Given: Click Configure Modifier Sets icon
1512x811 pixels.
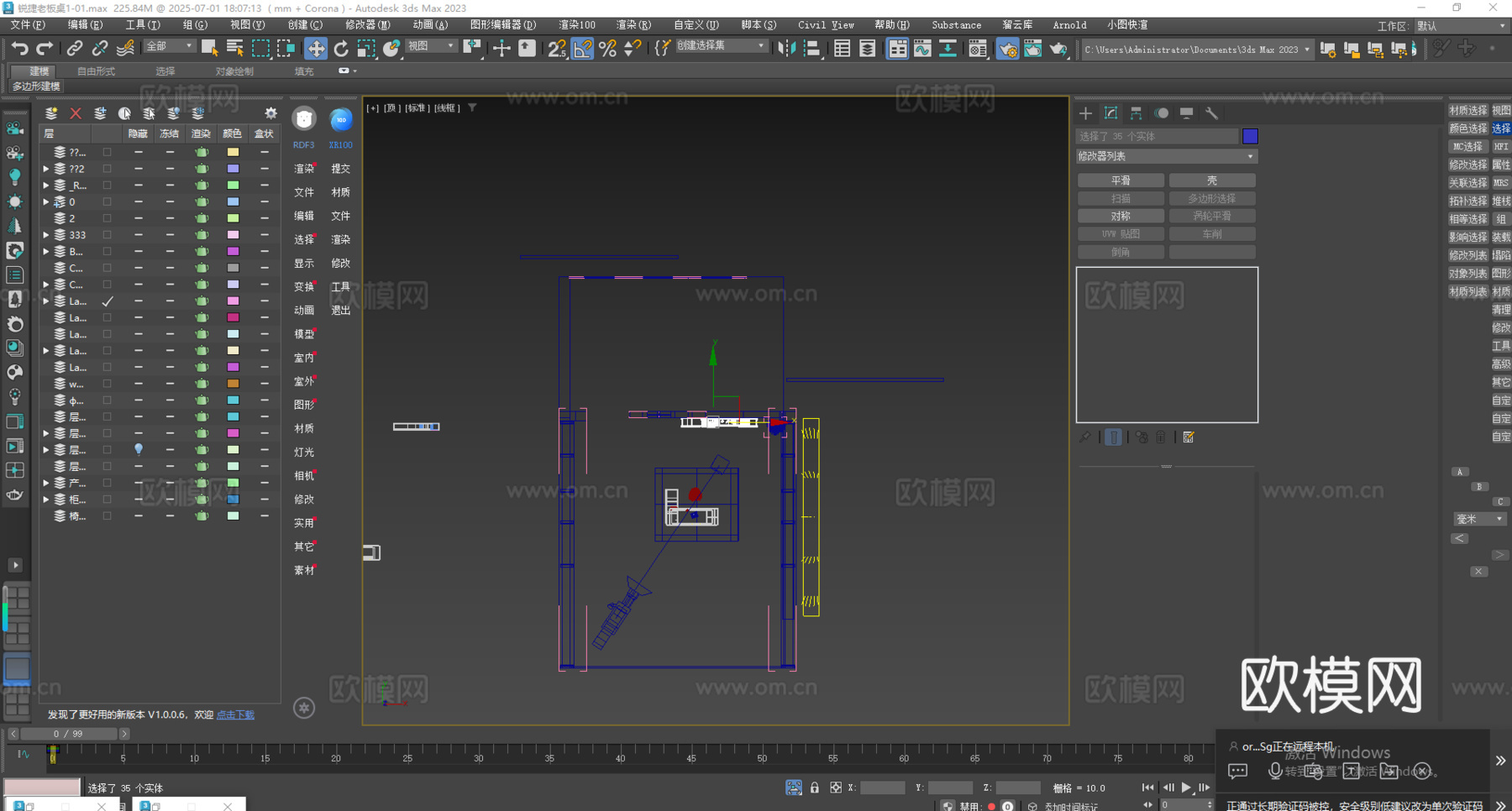Looking at the screenshot, I should [1189, 437].
